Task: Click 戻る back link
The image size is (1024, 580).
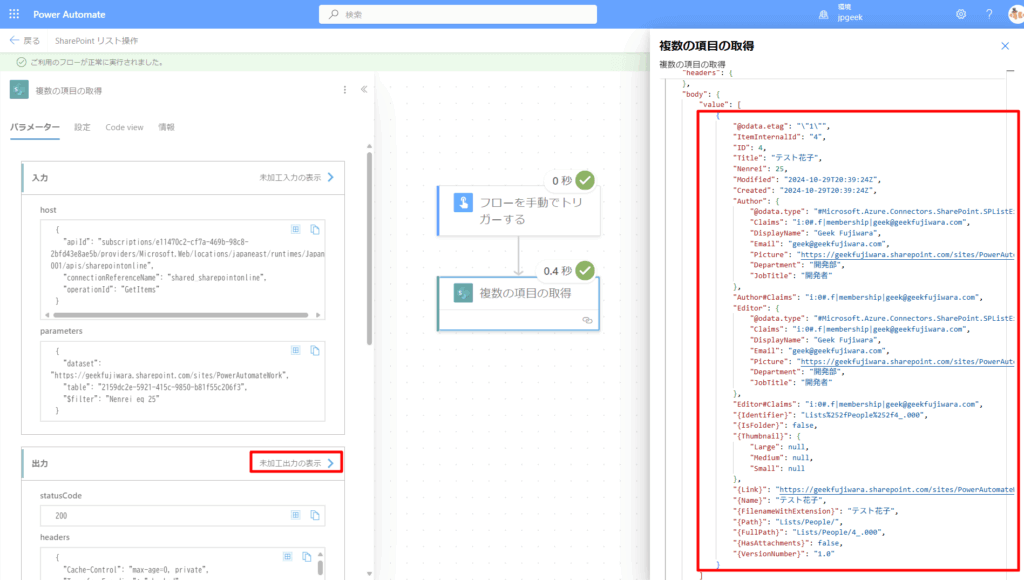Action: (x=31, y=40)
